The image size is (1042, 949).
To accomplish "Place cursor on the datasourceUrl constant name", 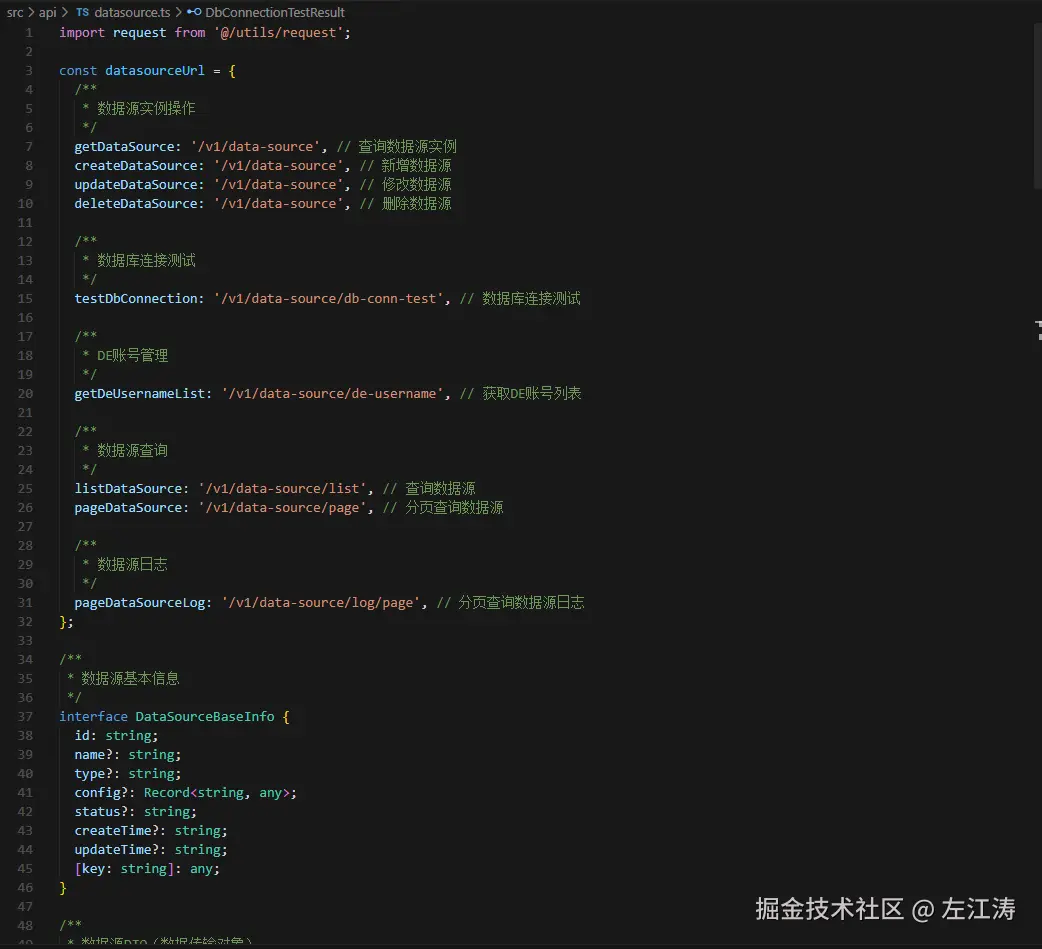I will click(154, 70).
